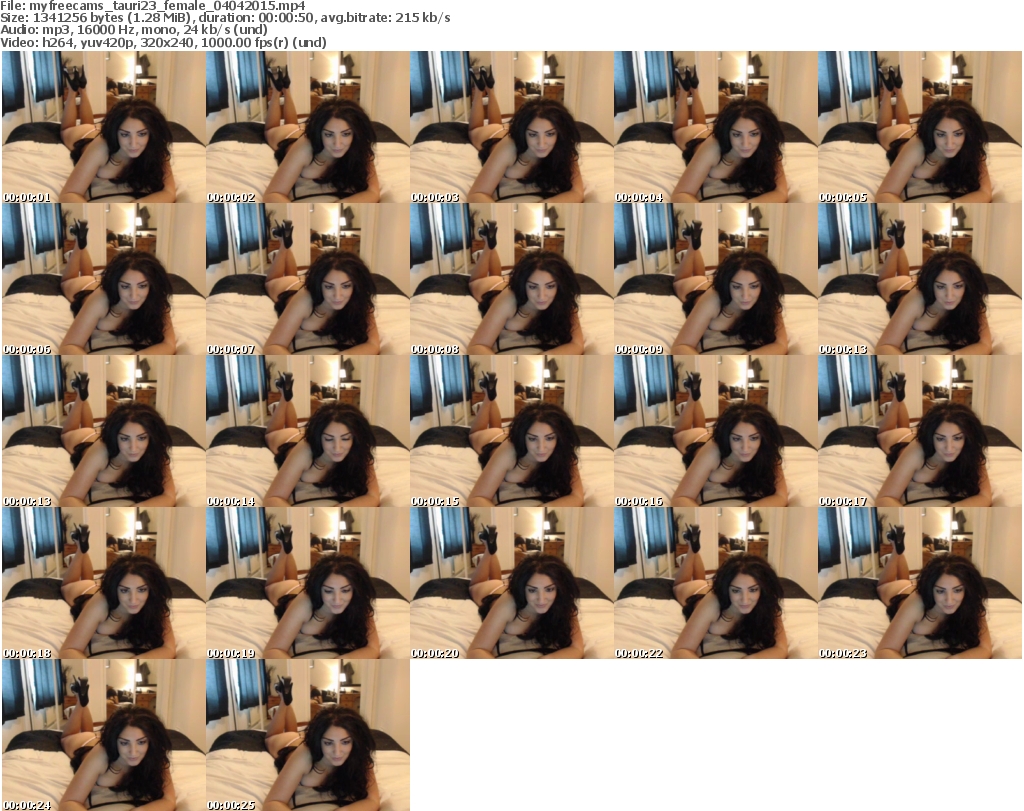The width and height of the screenshot is (1024, 811).
Task: Select the thumbnail stamped 00:00:01
Action: click(104, 127)
